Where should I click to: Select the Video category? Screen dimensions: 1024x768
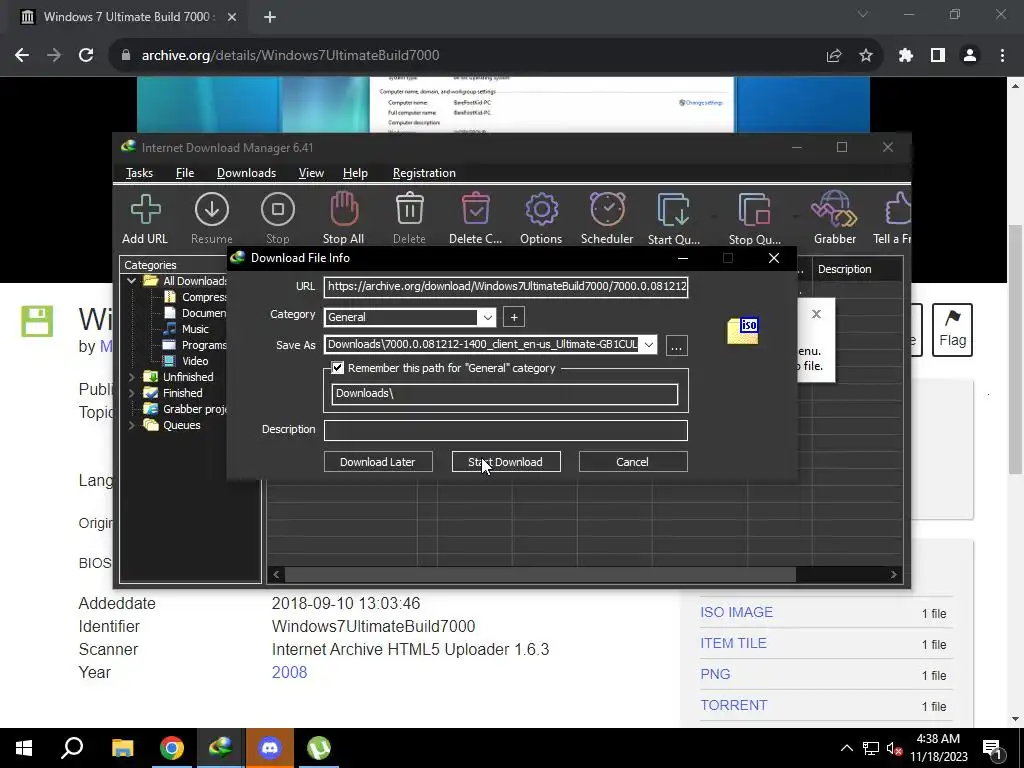point(195,361)
